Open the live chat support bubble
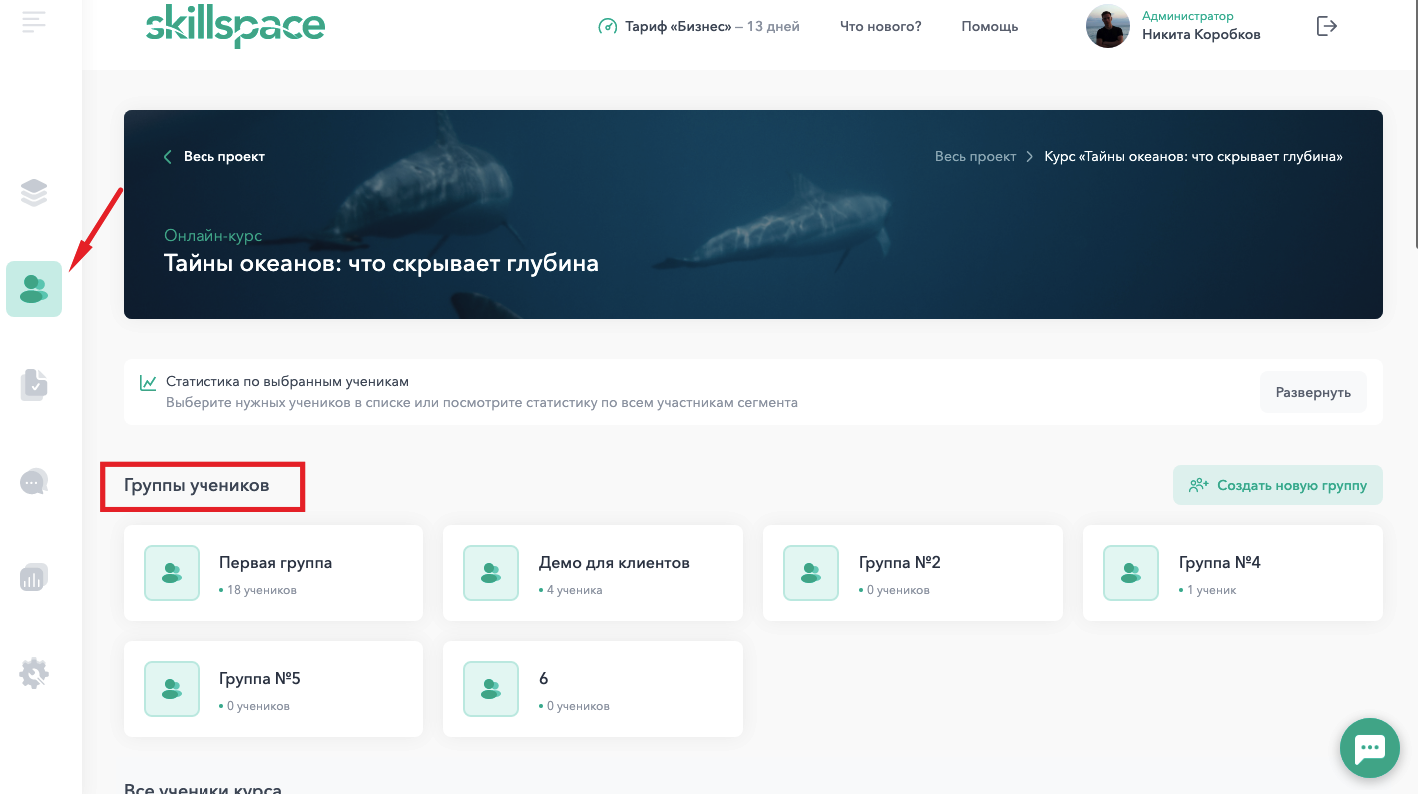 pos(1369,747)
